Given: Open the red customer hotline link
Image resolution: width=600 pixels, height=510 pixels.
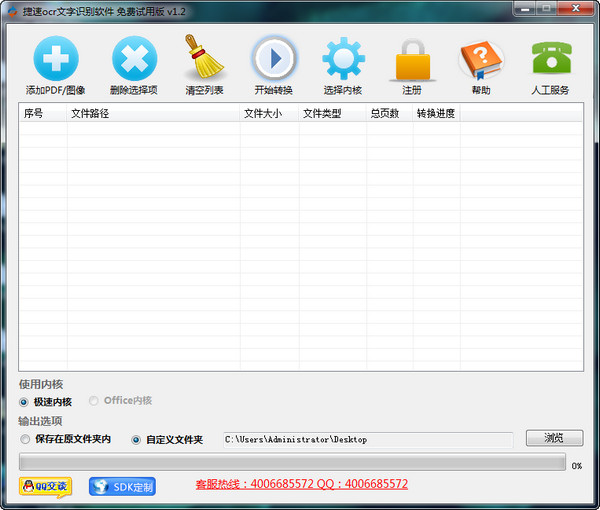Looking at the screenshot, I should tap(301, 484).
